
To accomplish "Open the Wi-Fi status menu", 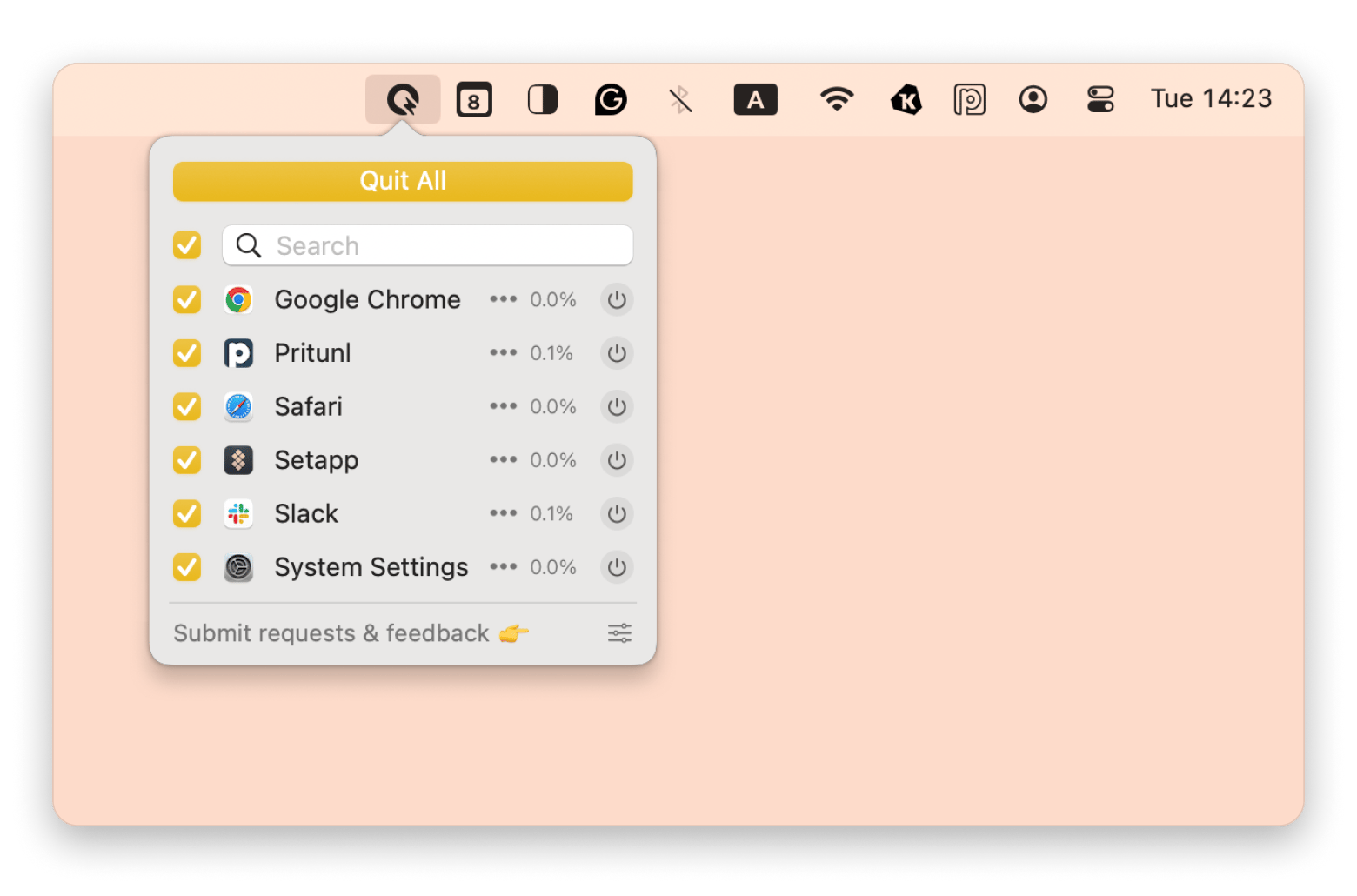I will (x=836, y=100).
